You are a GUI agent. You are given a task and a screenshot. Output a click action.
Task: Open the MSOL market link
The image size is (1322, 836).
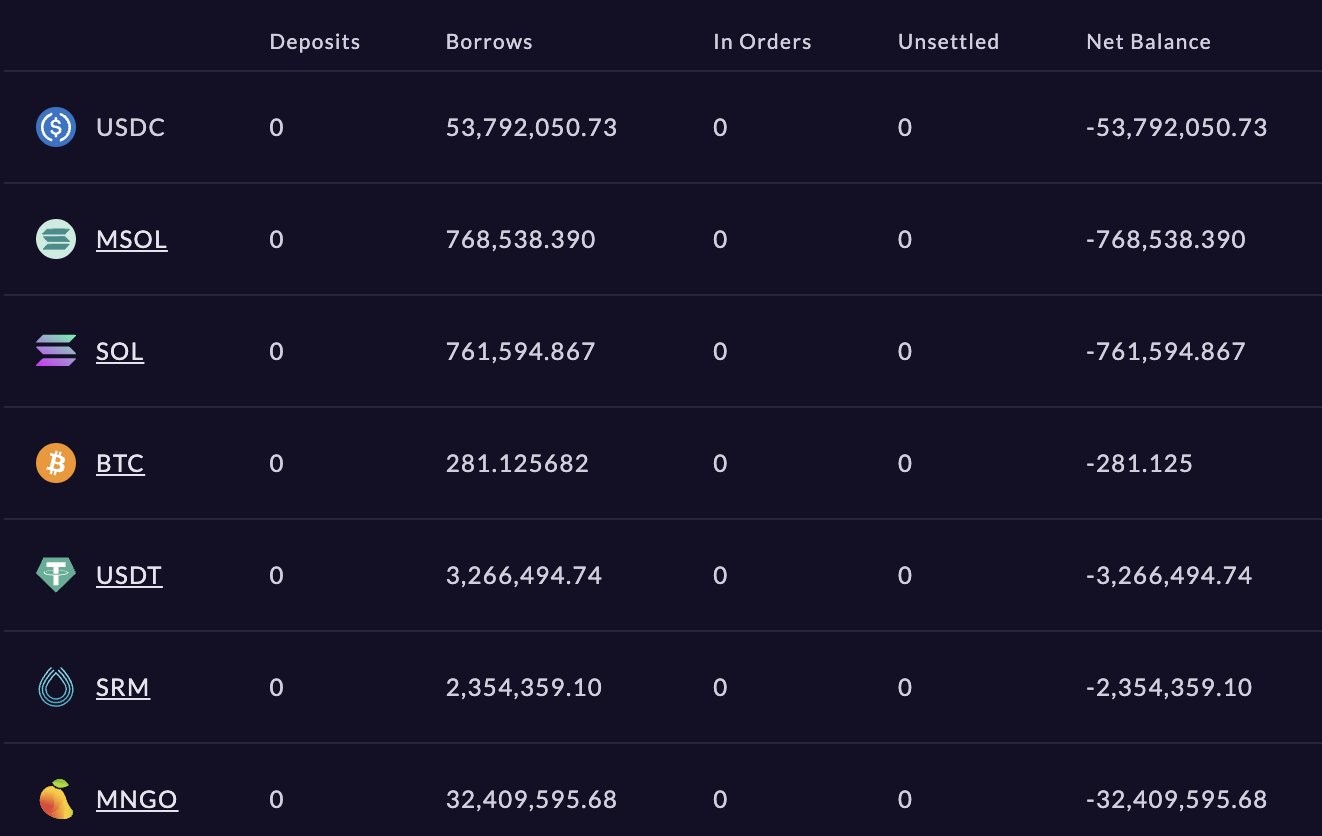(x=132, y=240)
